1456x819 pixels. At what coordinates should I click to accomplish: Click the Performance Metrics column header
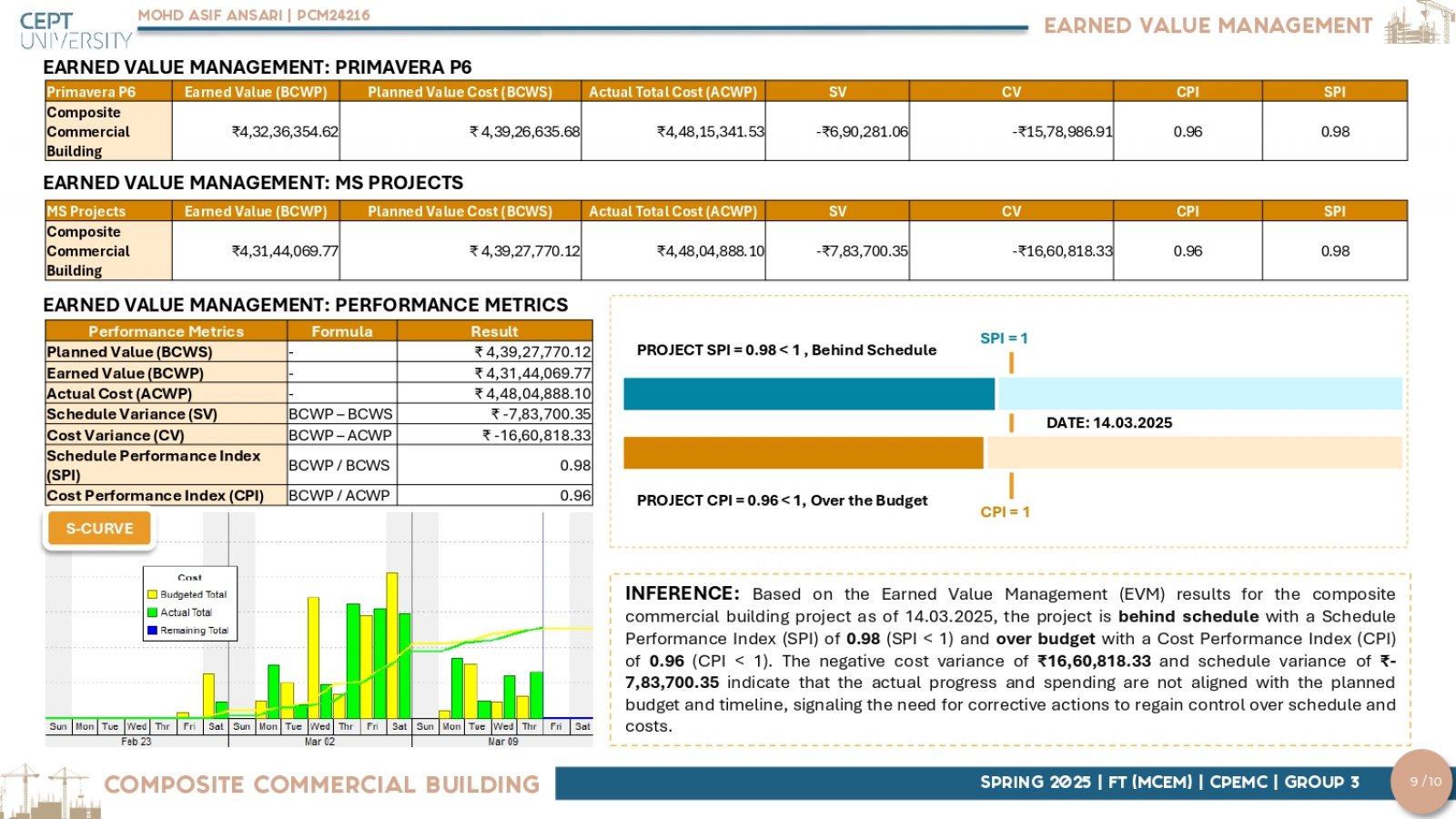(167, 331)
